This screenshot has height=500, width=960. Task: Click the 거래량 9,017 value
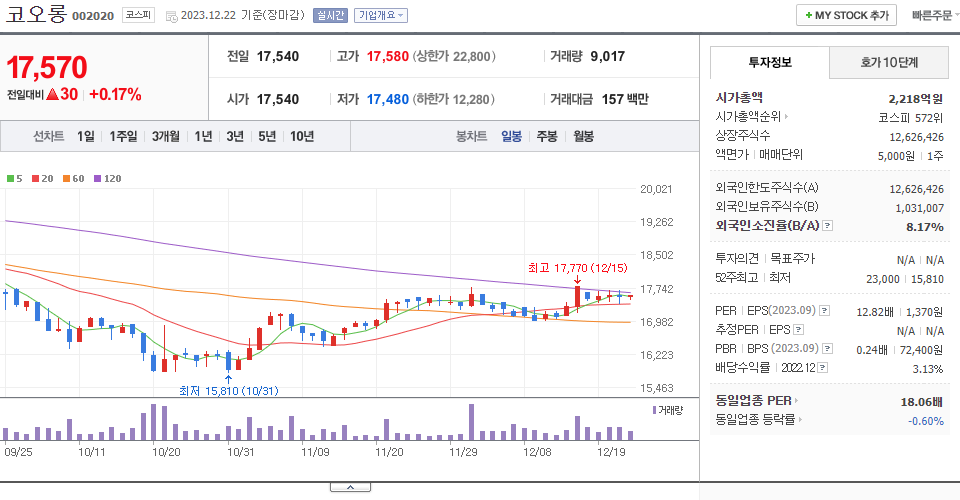tap(607, 56)
